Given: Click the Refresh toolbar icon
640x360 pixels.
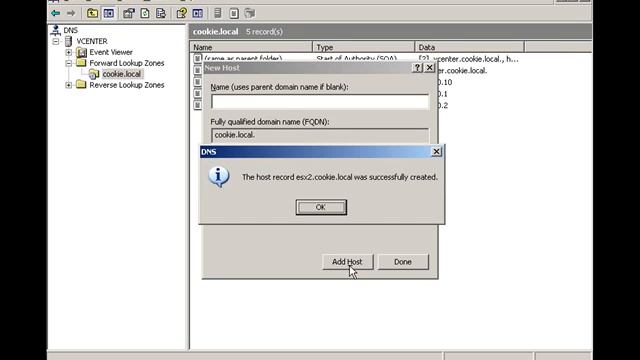Looking at the screenshot, I should pyautogui.click(x=145, y=13).
